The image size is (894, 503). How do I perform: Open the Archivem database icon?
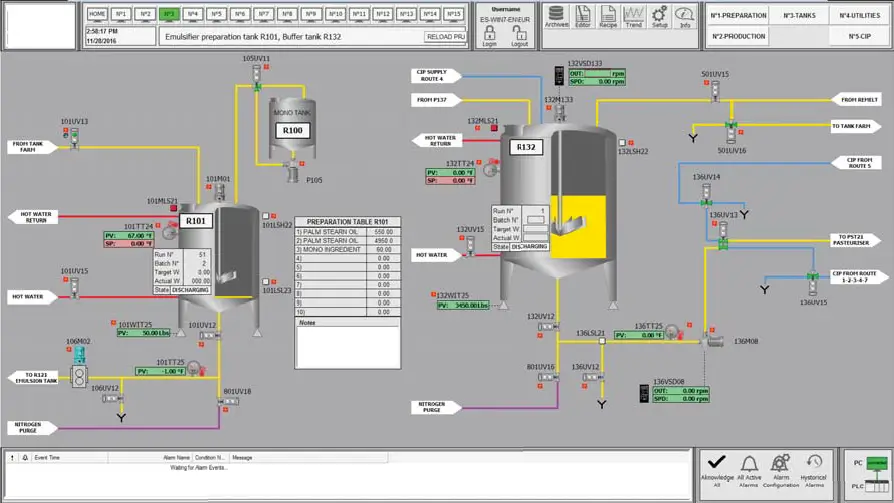(x=556, y=16)
